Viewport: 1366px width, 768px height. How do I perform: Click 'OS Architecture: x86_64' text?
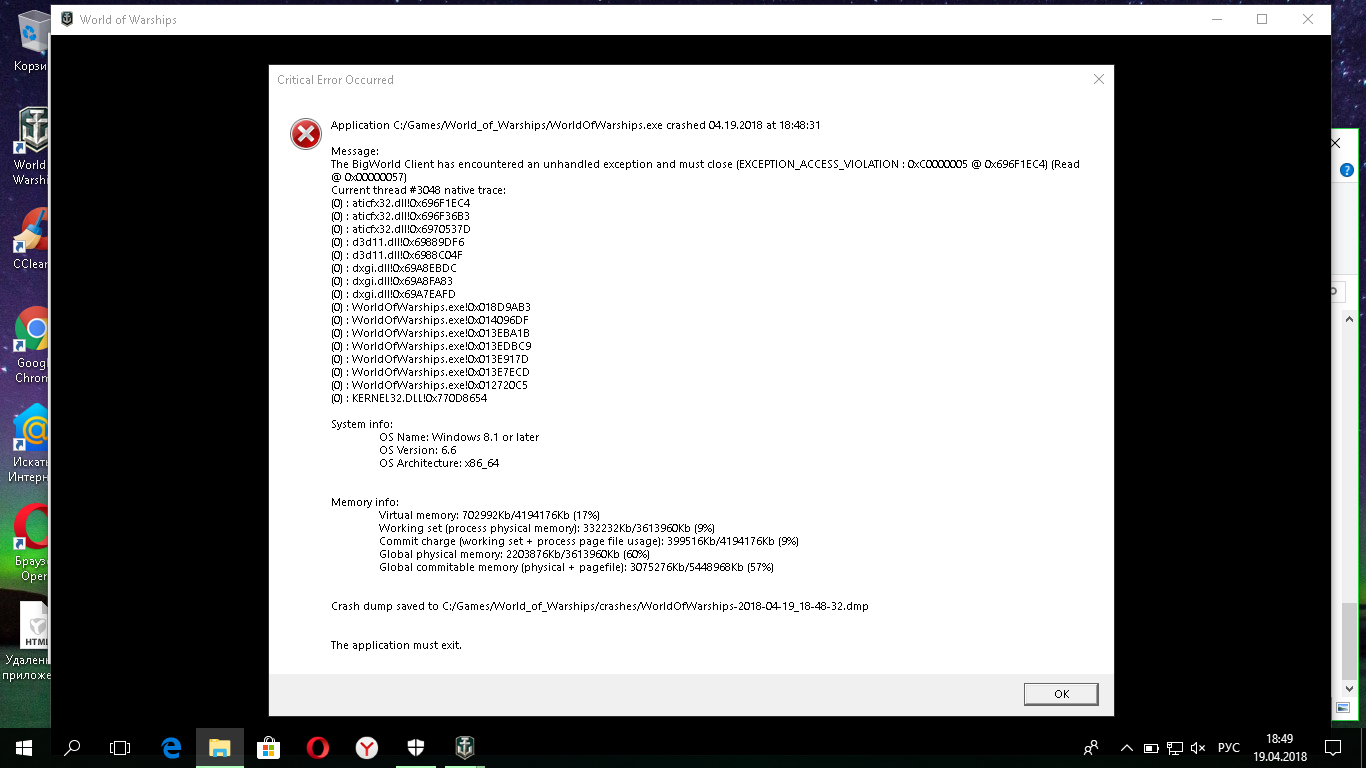pyautogui.click(x=439, y=463)
